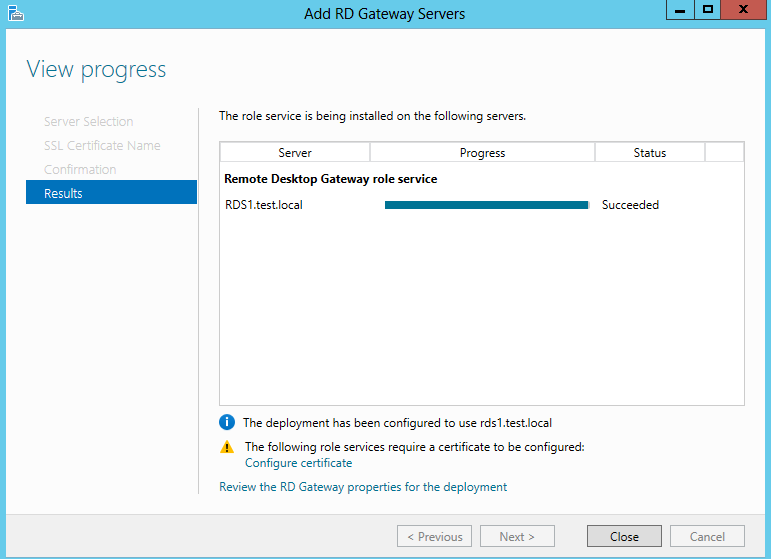
Task: Open the Configure certificate link
Action: point(298,463)
